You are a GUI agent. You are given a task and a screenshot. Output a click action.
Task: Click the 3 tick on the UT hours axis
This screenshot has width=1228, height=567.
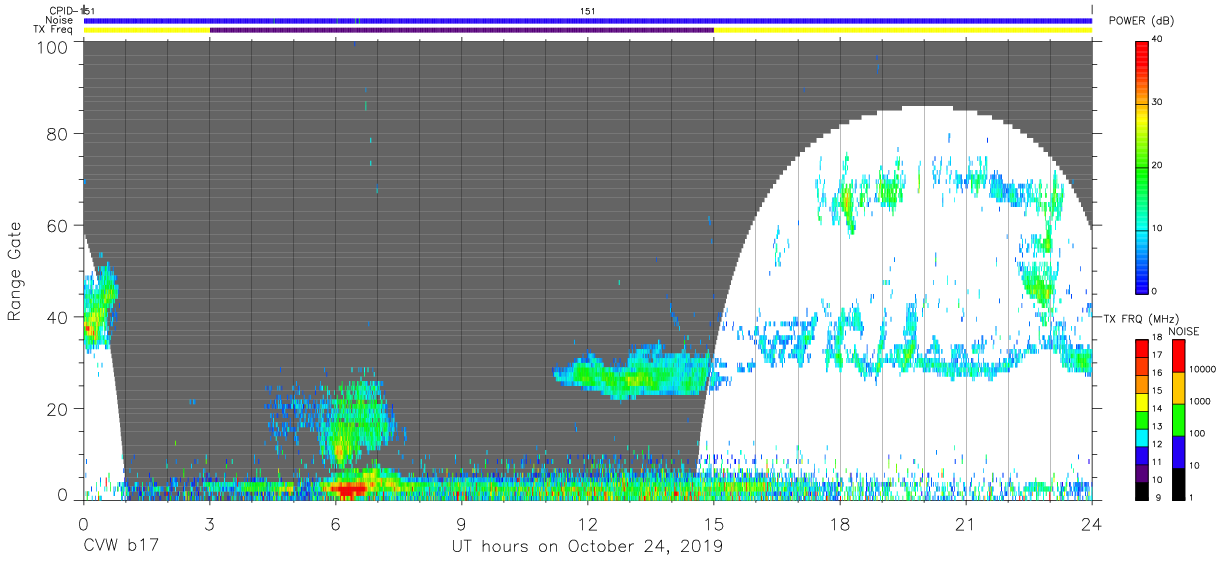209,522
